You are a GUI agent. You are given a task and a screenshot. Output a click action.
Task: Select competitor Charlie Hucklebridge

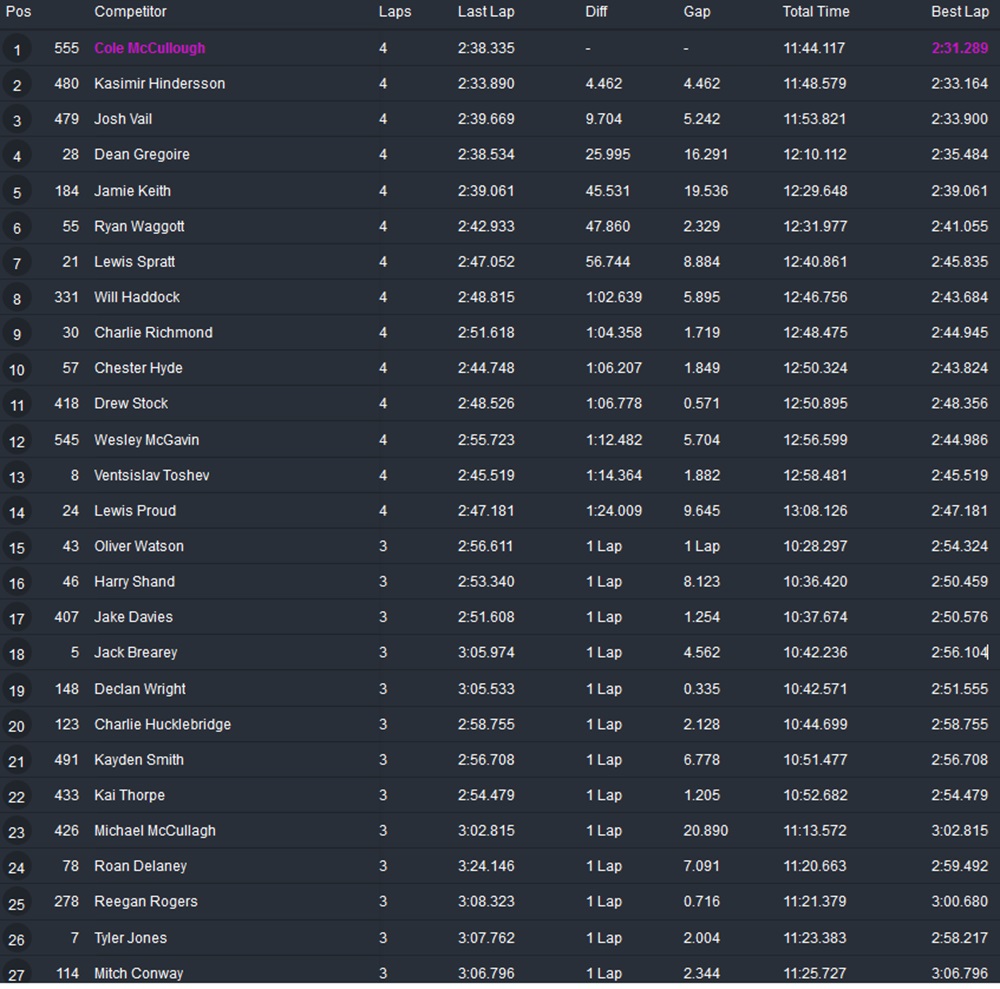coord(162,724)
